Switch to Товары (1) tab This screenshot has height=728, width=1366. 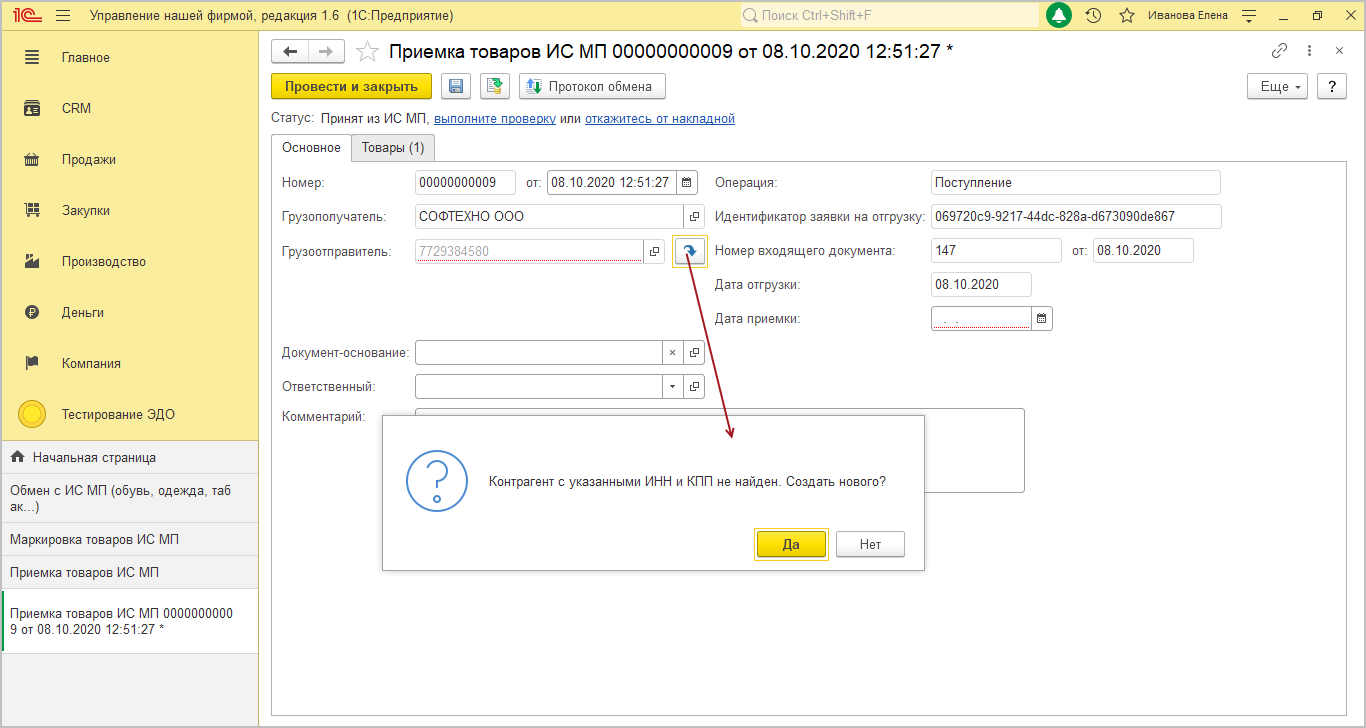(x=393, y=148)
